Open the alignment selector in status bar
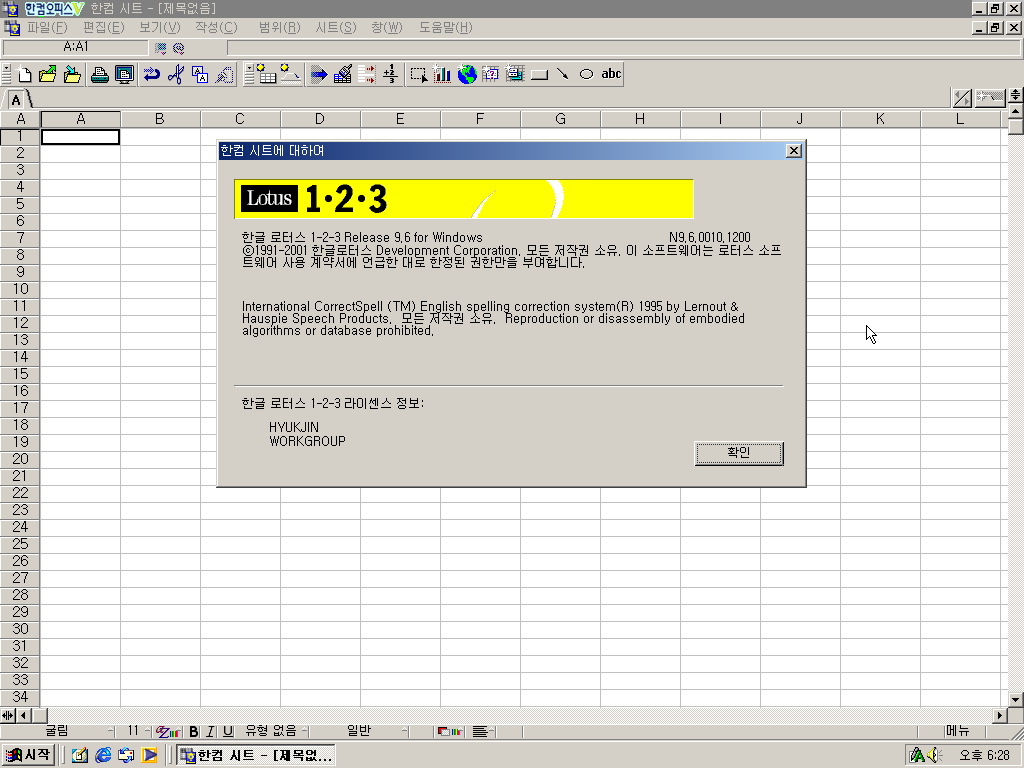This screenshot has width=1024, height=768. coord(483,731)
